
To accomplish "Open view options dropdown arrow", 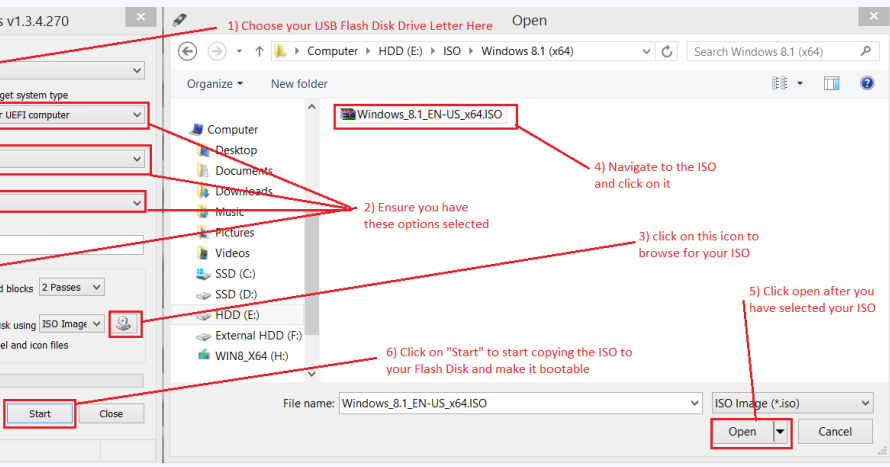I will tap(800, 83).
